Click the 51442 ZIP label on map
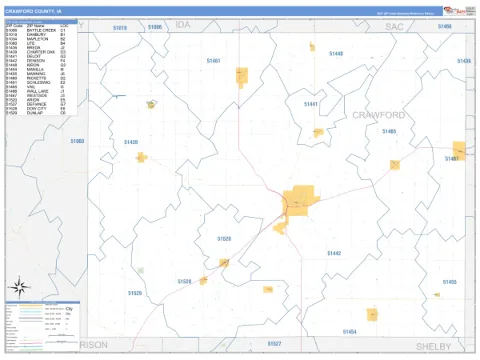This screenshot has height=360, width=480. point(334,253)
